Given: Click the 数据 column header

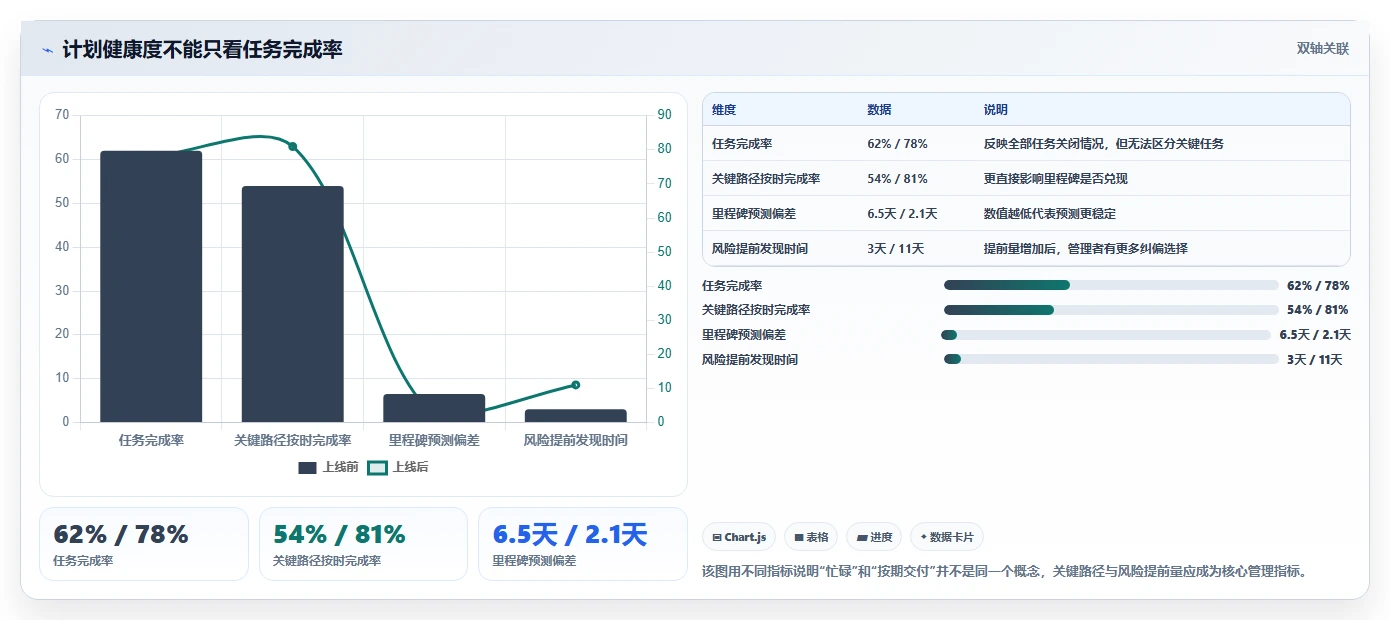Looking at the screenshot, I should coord(879,110).
